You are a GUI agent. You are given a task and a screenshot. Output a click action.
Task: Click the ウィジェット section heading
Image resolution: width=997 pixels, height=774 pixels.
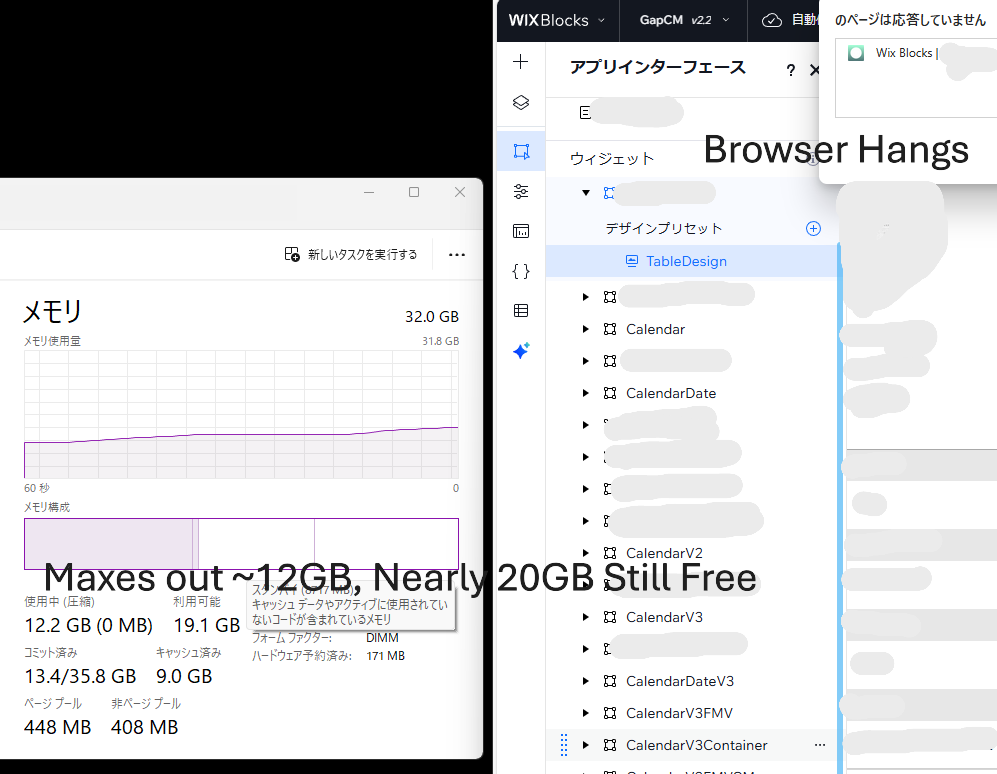[x=612, y=158]
